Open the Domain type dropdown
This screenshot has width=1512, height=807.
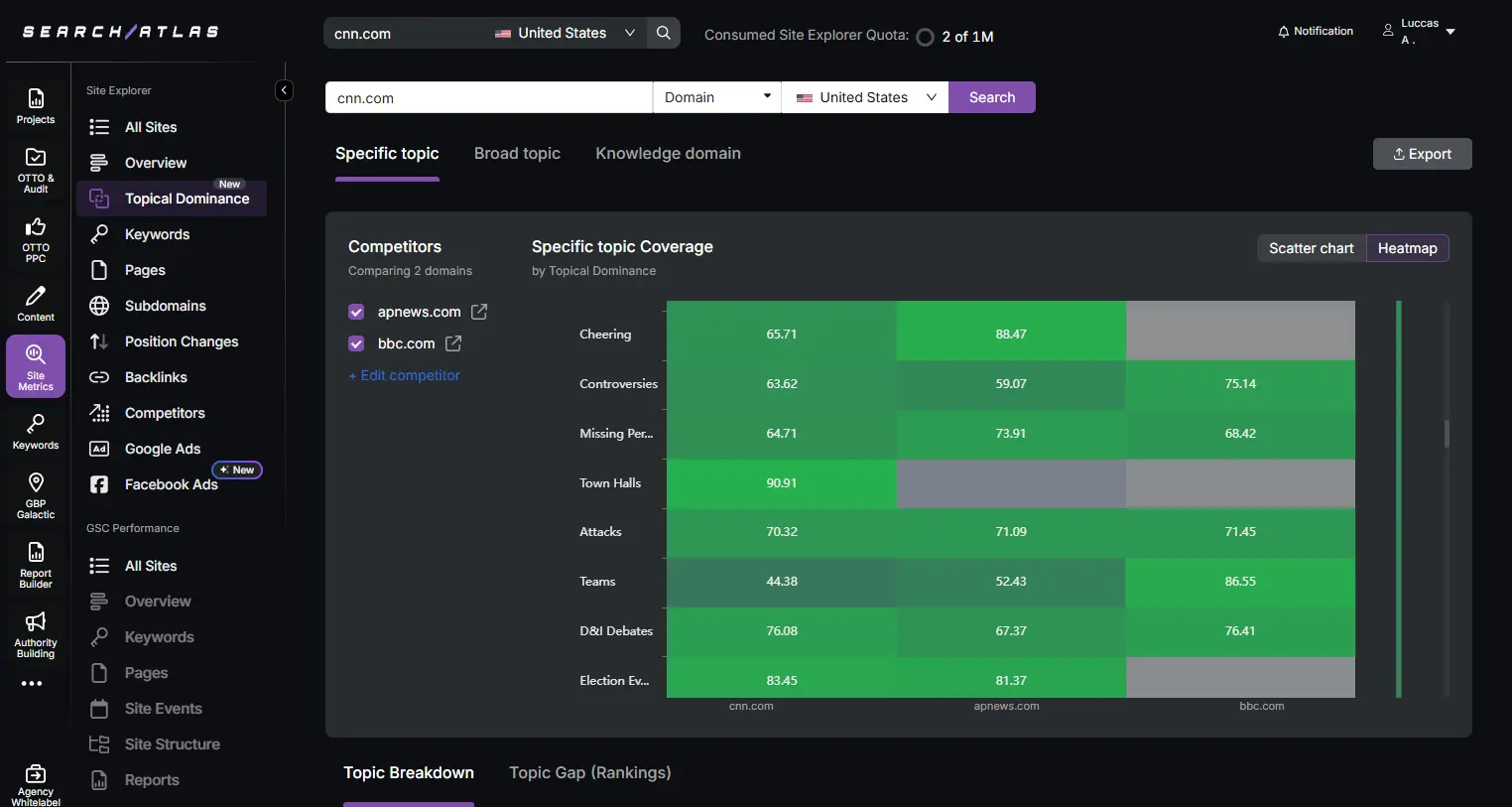point(716,97)
